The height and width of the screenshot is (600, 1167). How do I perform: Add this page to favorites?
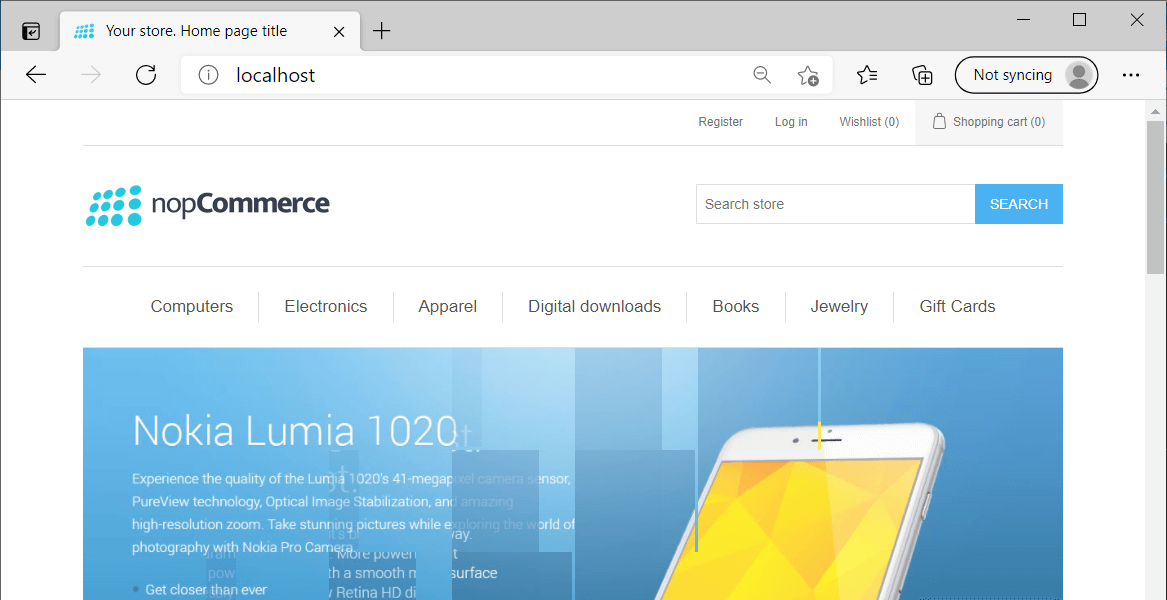pyautogui.click(x=808, y=75)
